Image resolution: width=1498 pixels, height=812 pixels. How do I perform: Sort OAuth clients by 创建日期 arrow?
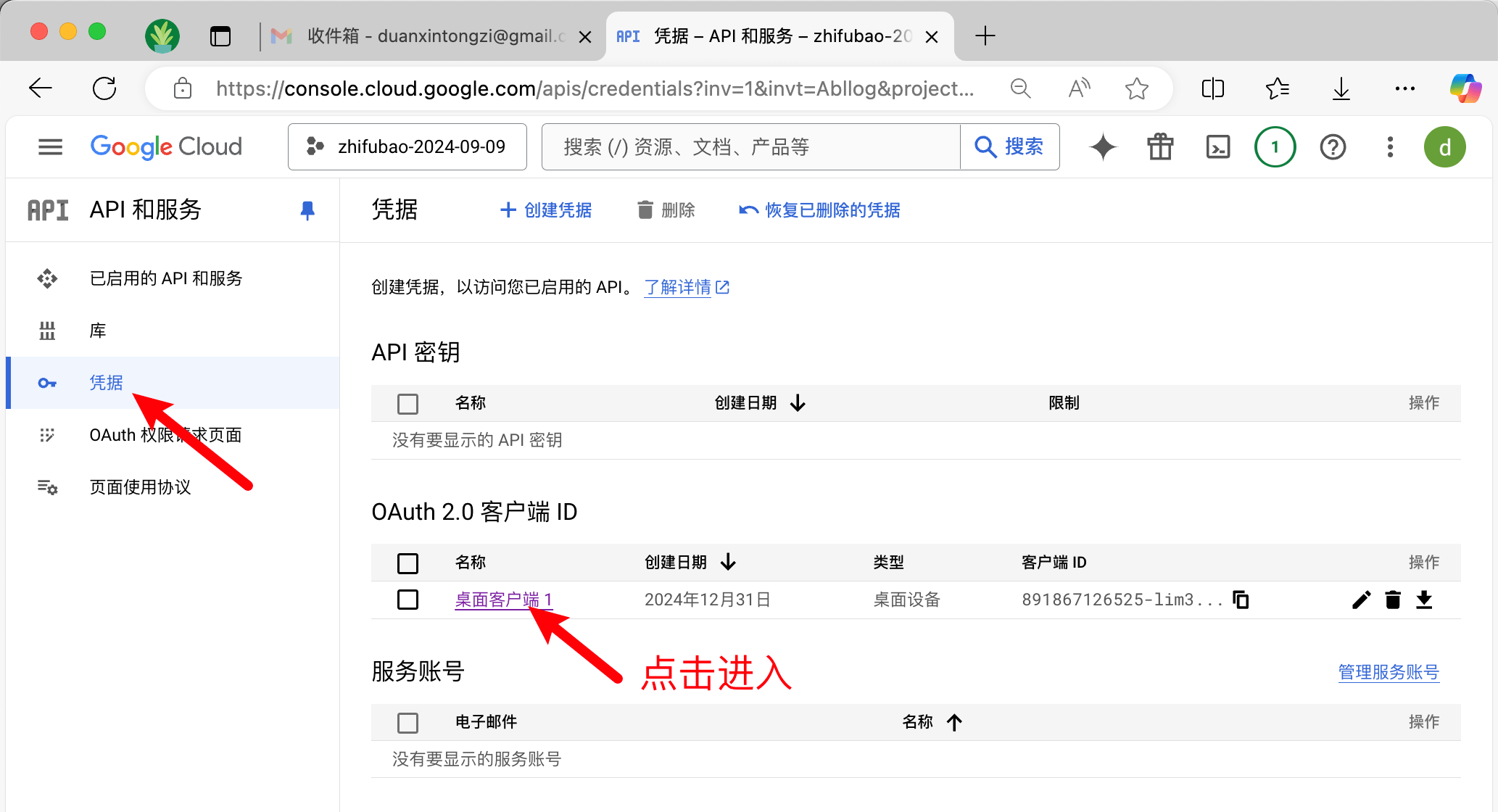pyautogui.click(x=729, y=562)
